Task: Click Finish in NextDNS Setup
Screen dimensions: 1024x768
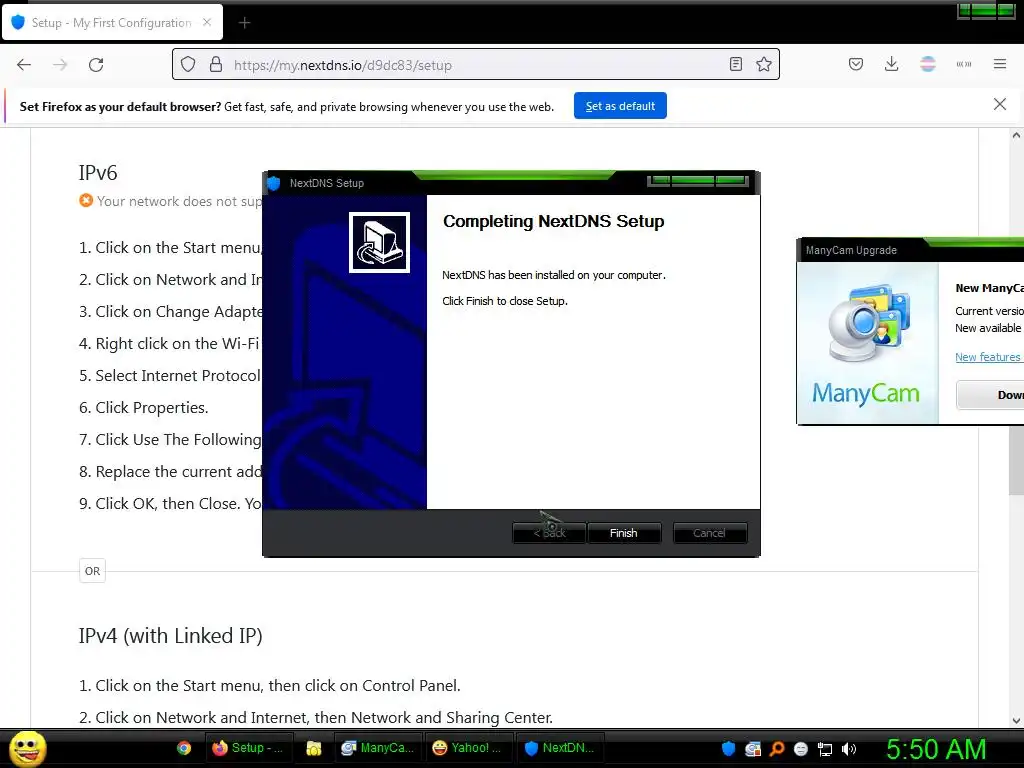Action: tap(624, 533)
